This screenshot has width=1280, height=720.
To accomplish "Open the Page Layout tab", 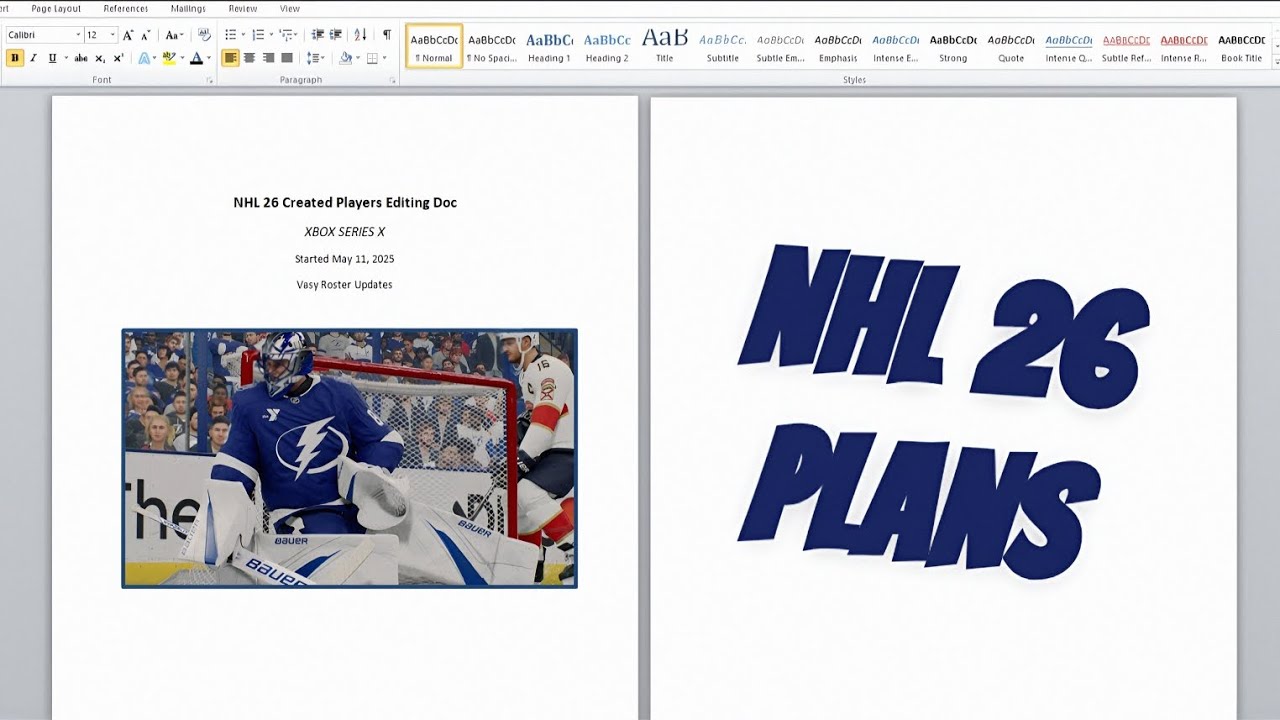I will (56, 8).
